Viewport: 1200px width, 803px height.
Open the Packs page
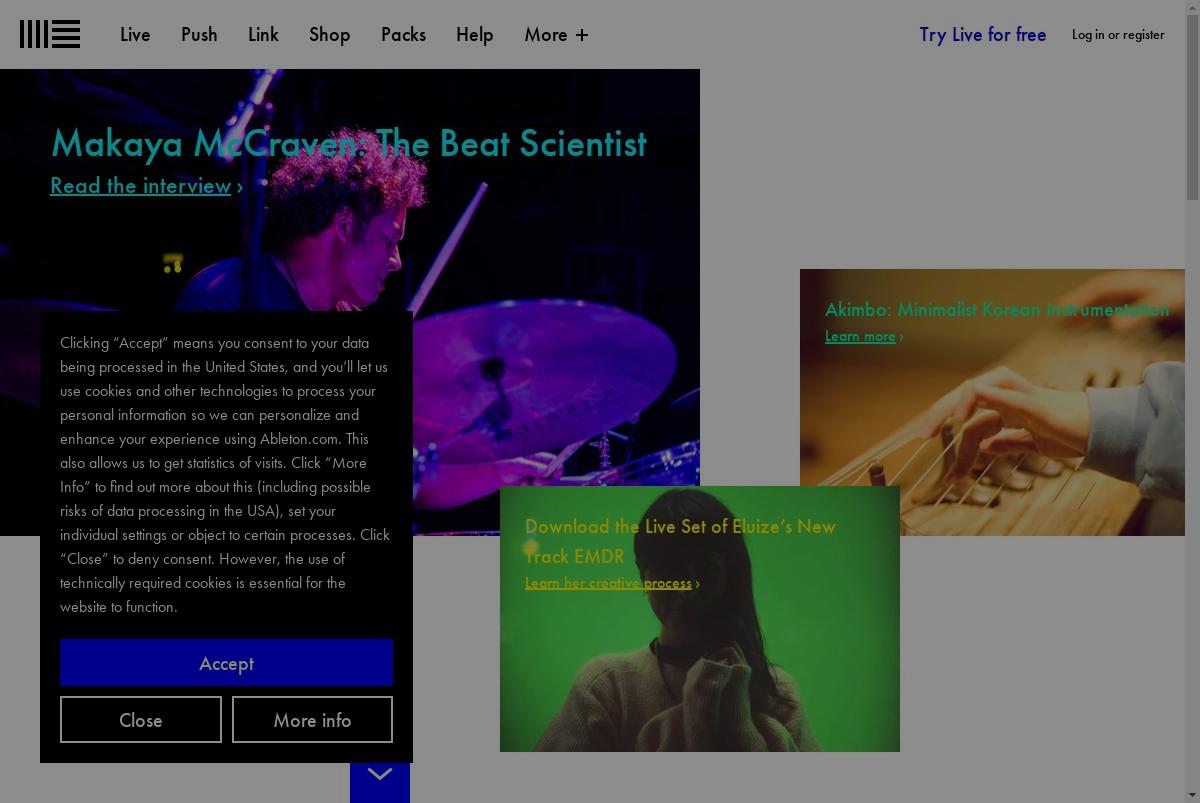pyautogui.click(x=403, y=34)
